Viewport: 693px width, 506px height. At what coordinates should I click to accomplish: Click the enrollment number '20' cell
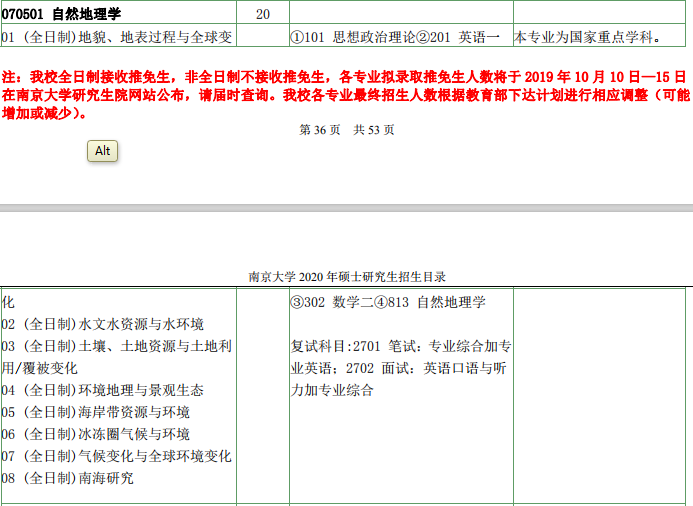pyautogui.click(x=263, y=14)
